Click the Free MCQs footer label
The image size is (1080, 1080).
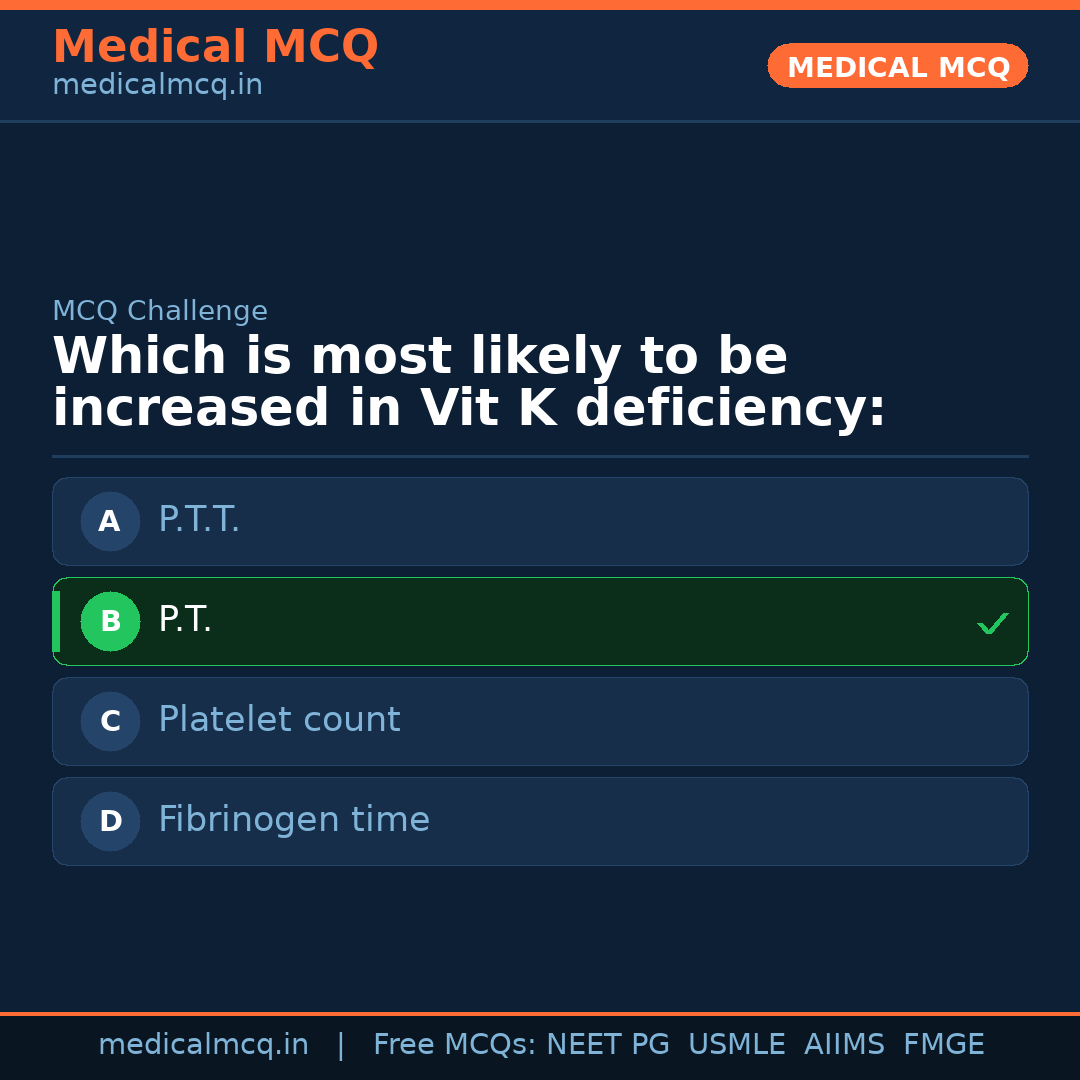click(454, 1045)
